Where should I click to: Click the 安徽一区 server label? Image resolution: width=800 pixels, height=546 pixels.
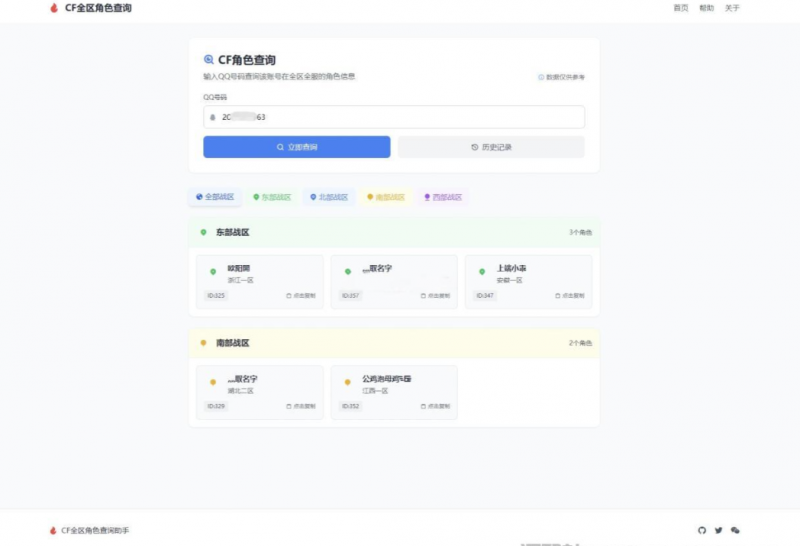[509, 280]
